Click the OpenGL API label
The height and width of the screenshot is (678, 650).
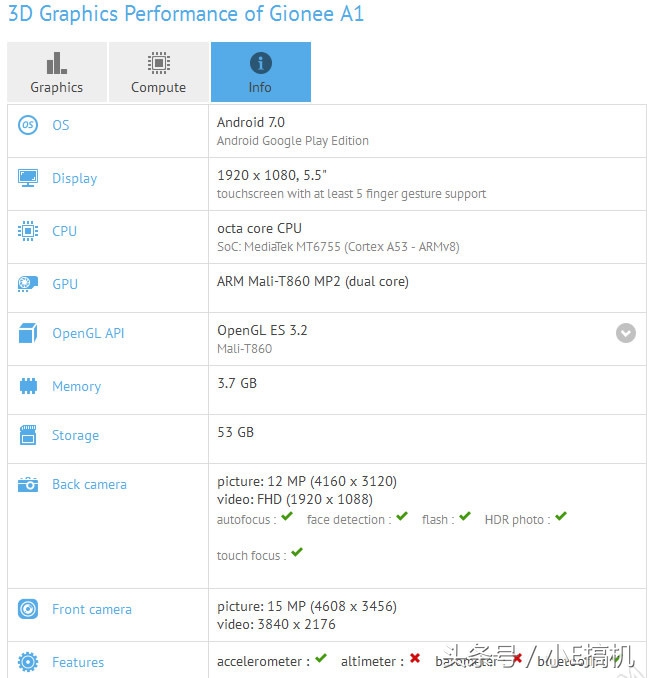(x=88, y=333)
